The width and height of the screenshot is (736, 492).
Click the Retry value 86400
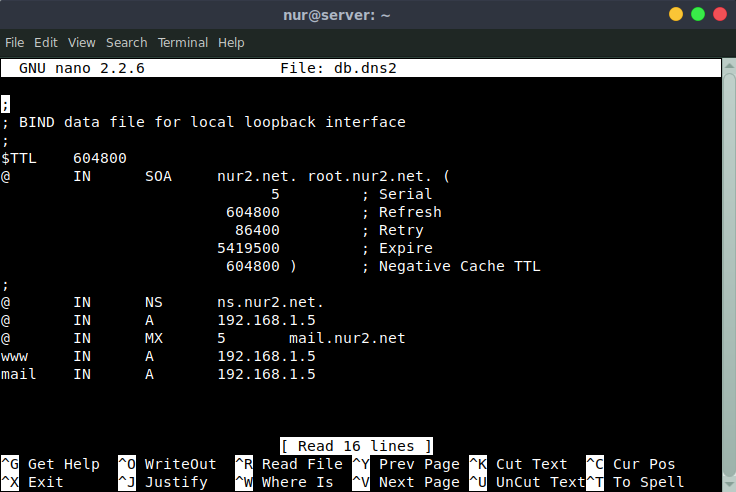pos(257,231)
